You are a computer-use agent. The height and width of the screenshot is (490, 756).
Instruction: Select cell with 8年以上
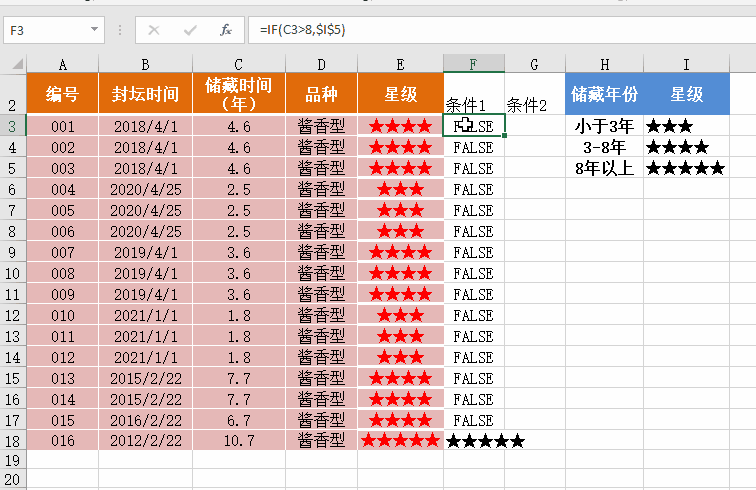(604, 168)
